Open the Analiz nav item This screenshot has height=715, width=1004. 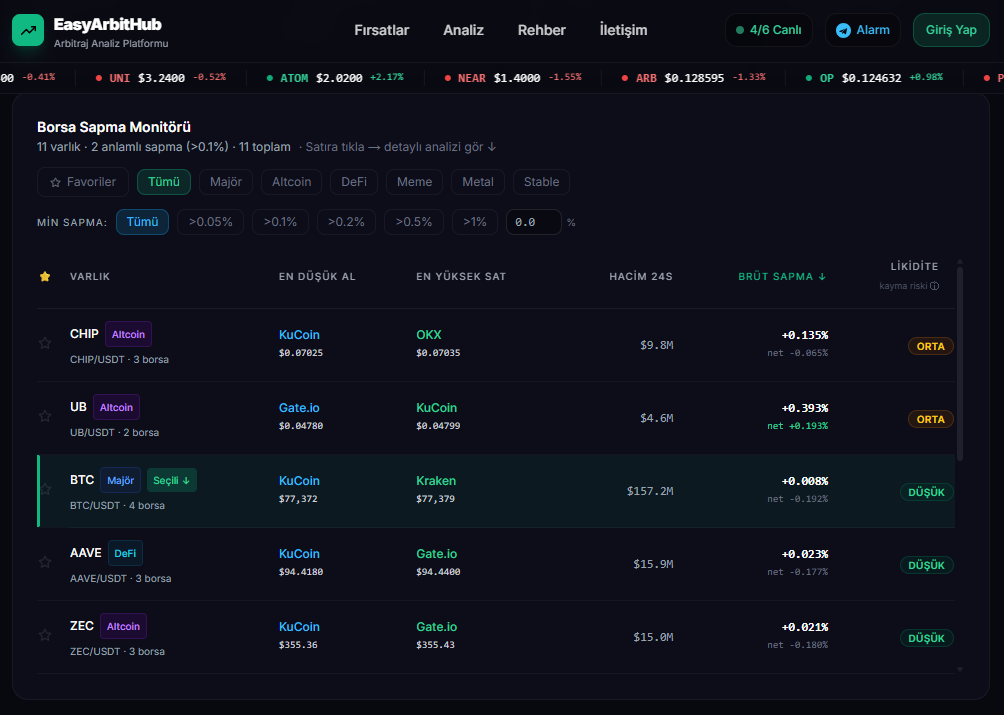464,30
